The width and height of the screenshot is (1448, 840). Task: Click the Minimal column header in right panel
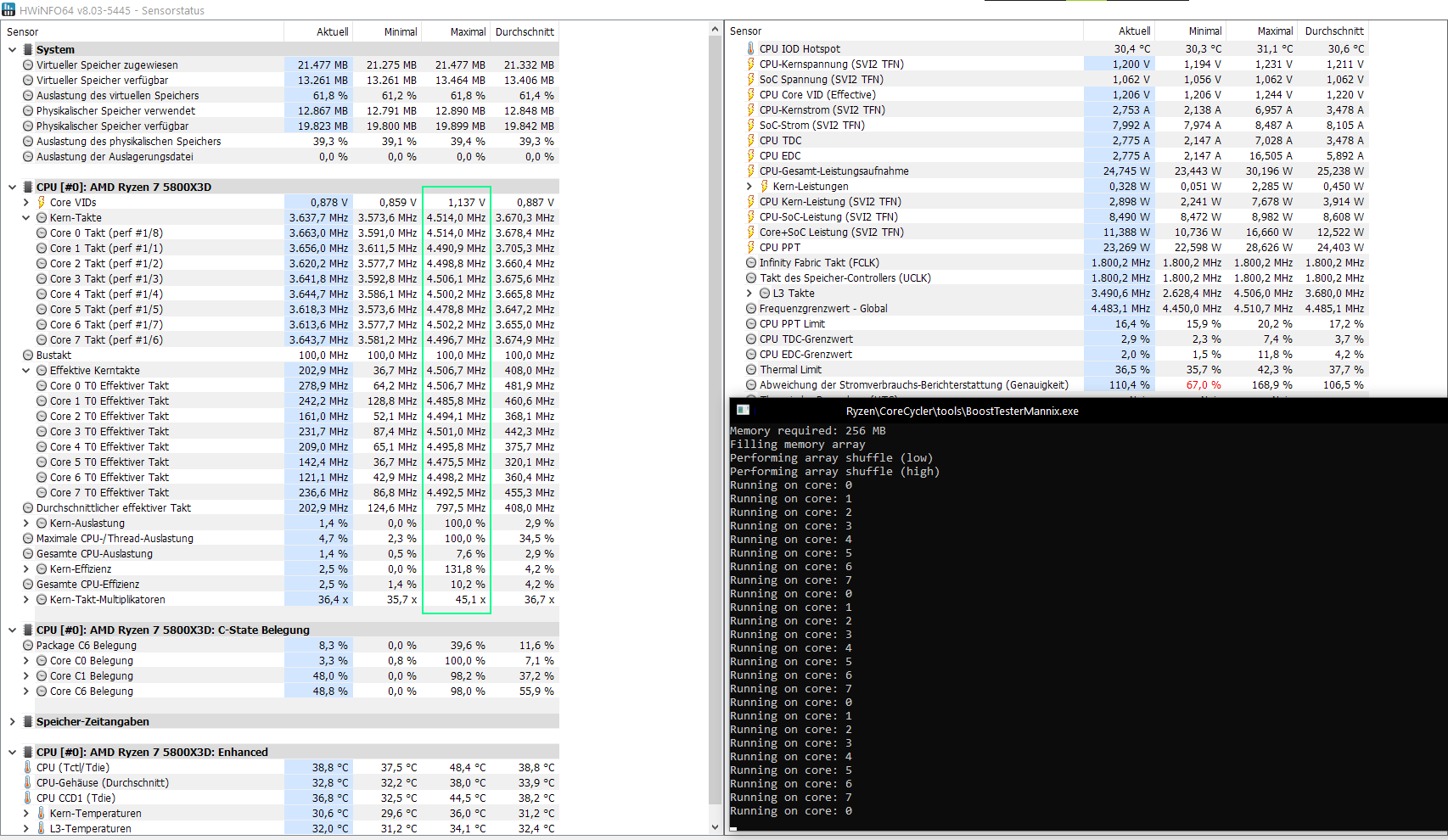[x=1191, y=31]
